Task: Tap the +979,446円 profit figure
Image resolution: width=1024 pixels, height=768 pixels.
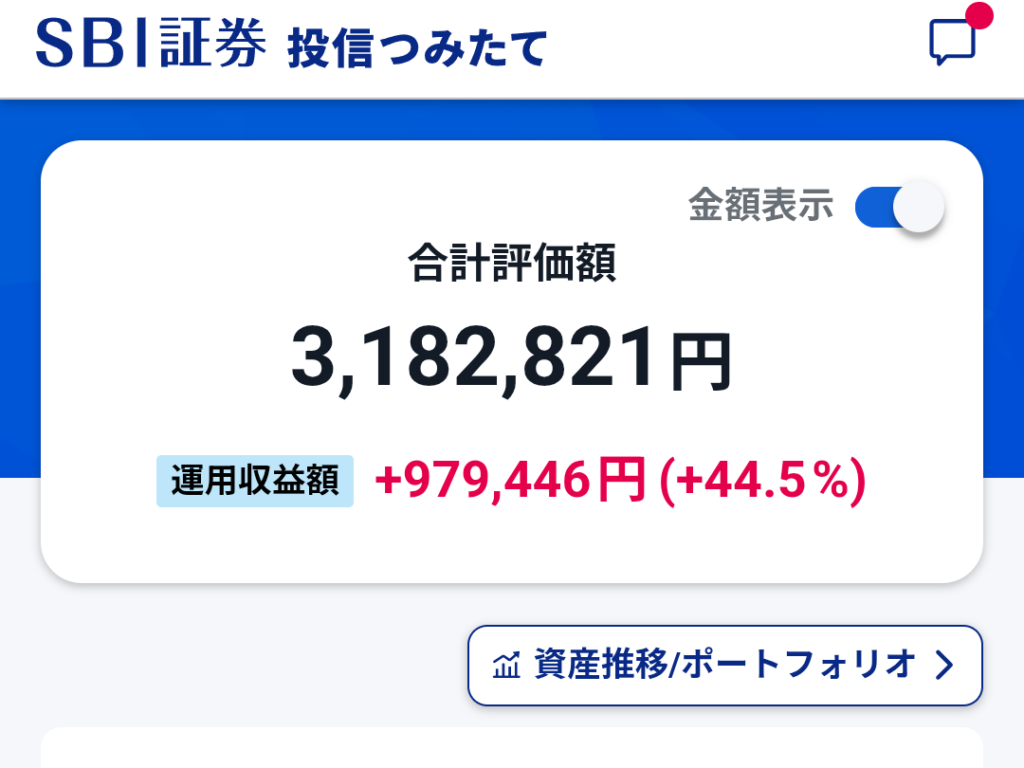Action: (510, 482)
